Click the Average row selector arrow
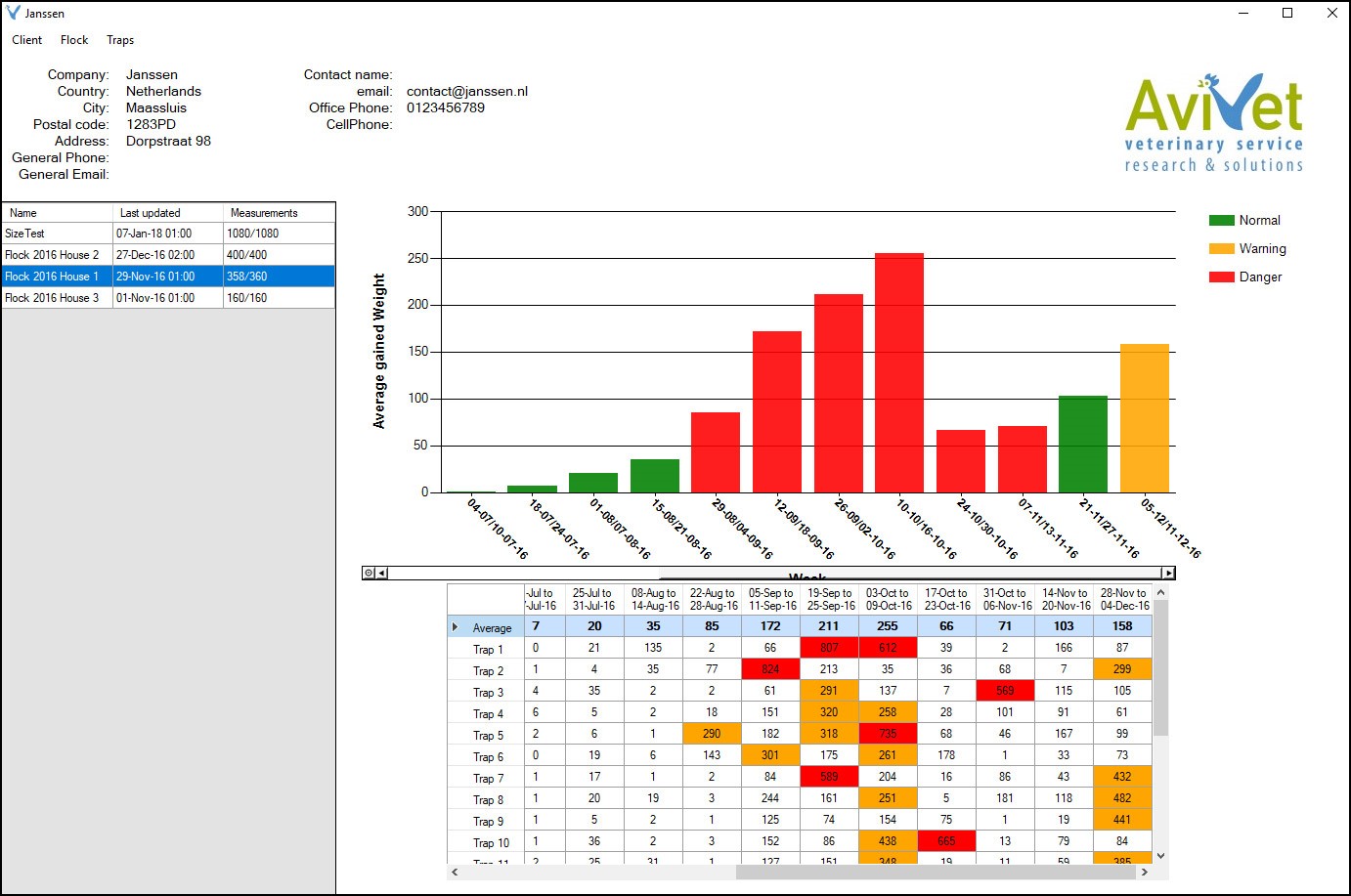The image size is (1351, 896). click(x=456, y=626)
